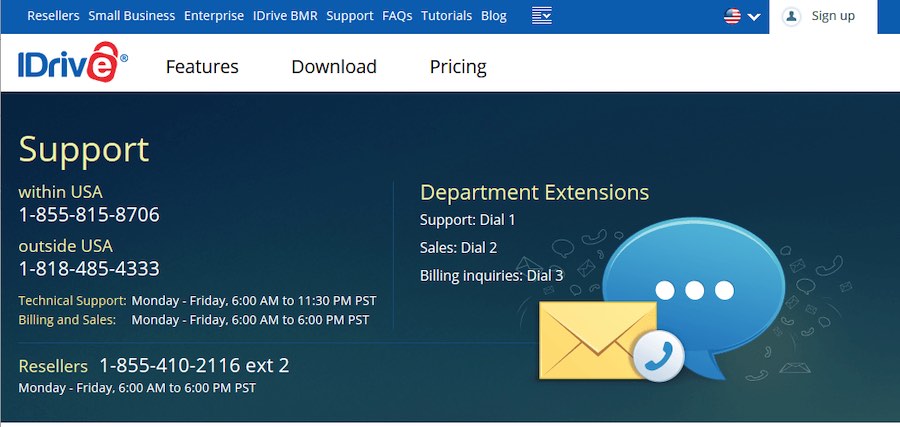The image size is (900, 427).
Task: Click the 'outside USA' label
Action: pyautogui.click(x=65, y=246)
